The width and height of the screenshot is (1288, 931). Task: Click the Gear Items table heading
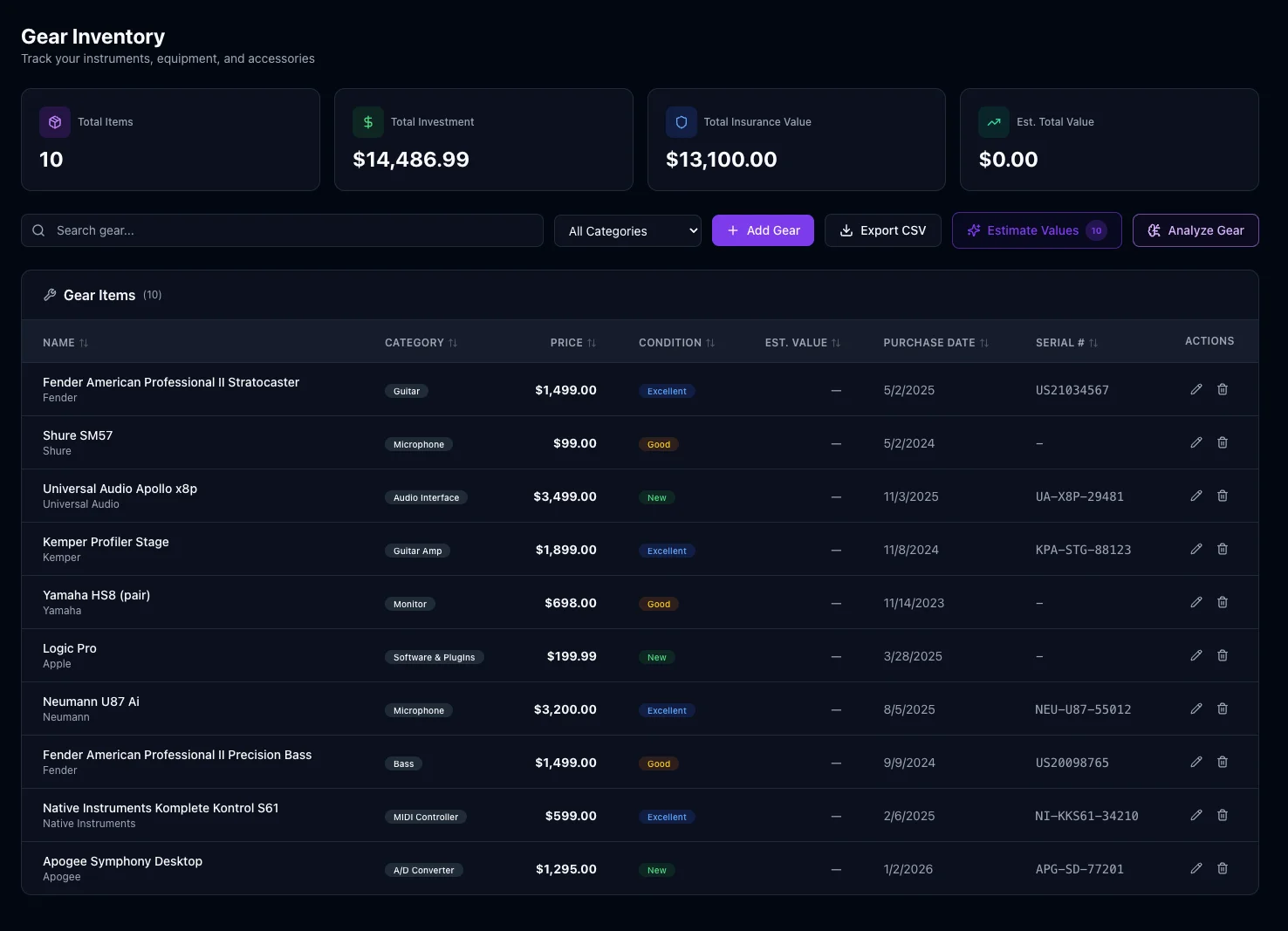(99, 295)
